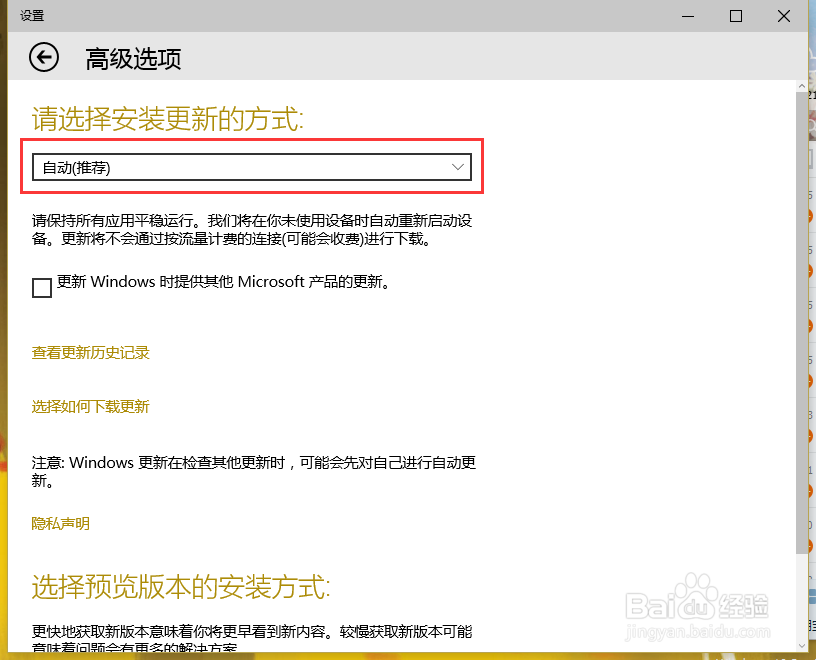
Task: Select the 自动(推荐) option text
Action: pos(67,167)
